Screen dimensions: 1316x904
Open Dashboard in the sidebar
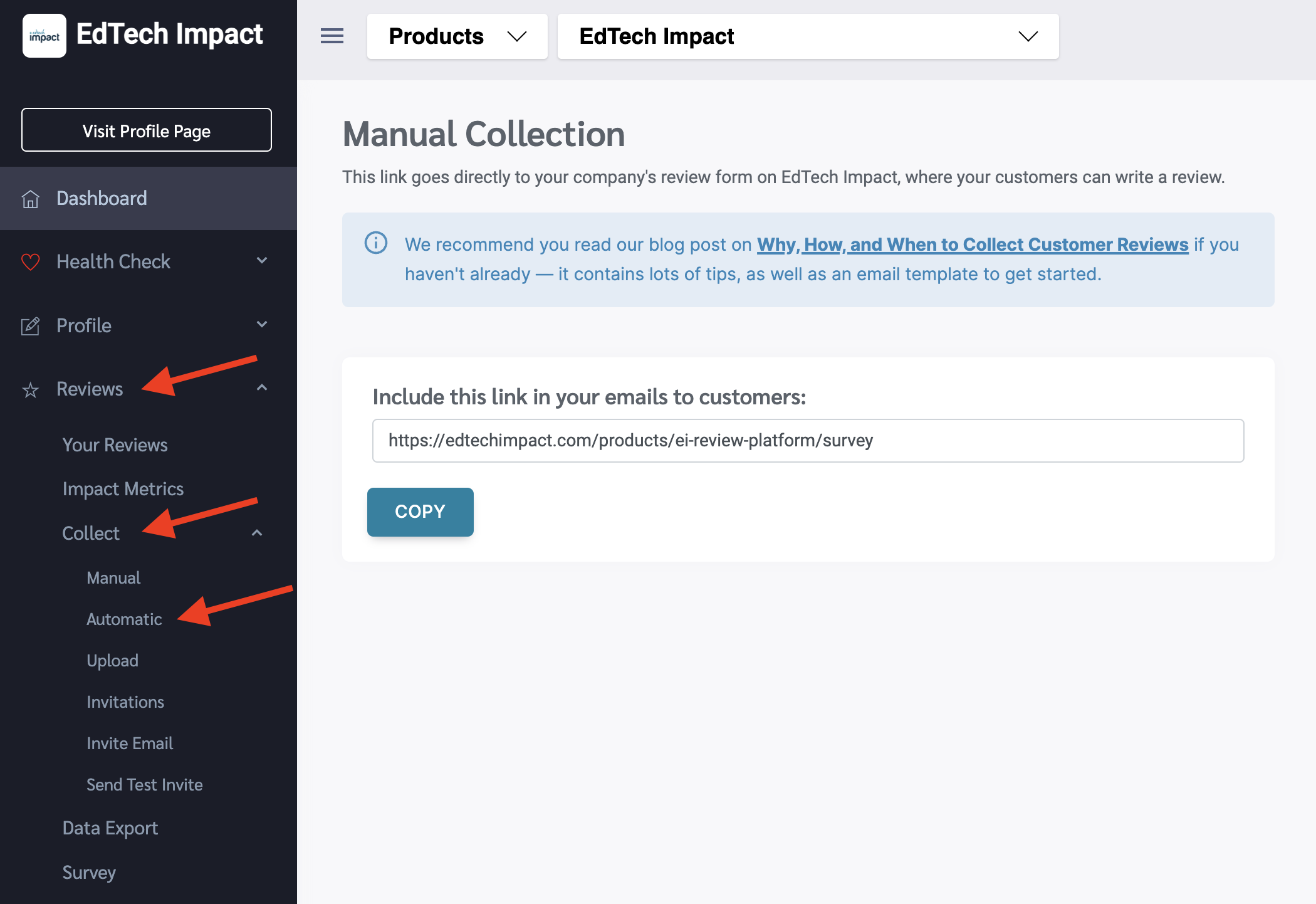(x=149, y=199)
